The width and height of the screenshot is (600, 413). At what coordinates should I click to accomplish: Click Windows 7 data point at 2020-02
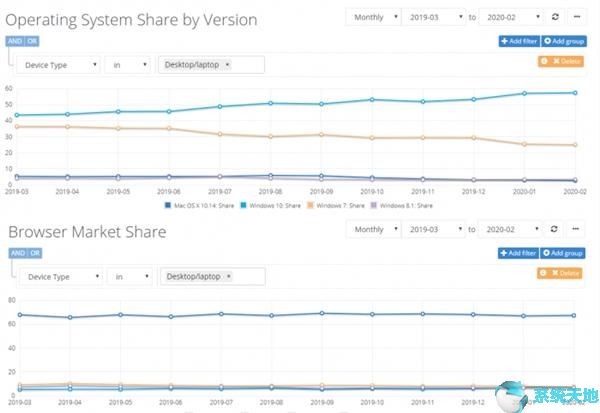575,145
